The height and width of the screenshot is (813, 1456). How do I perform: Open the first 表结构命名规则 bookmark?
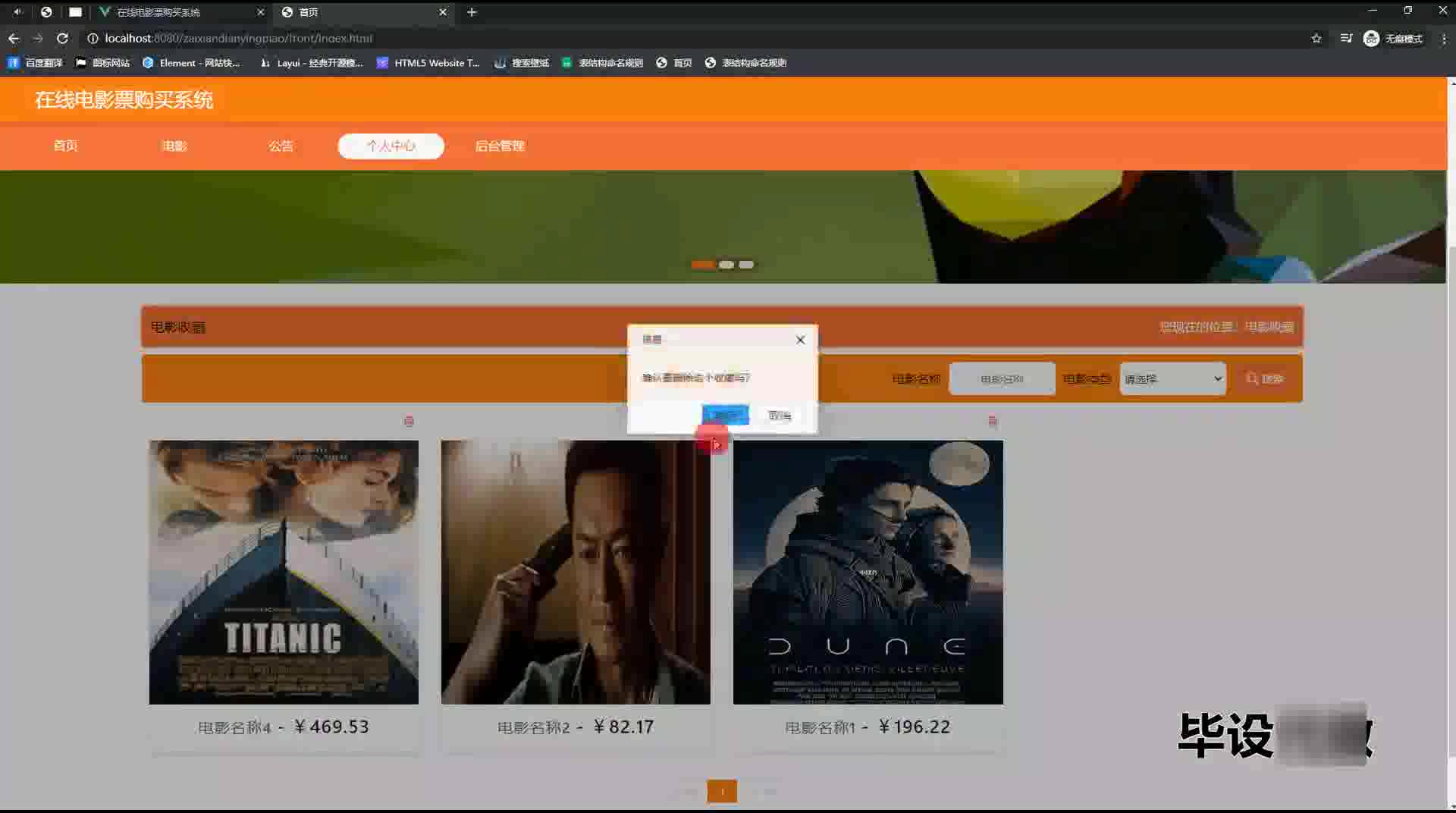pyautogui.click(x=602, y=63)
